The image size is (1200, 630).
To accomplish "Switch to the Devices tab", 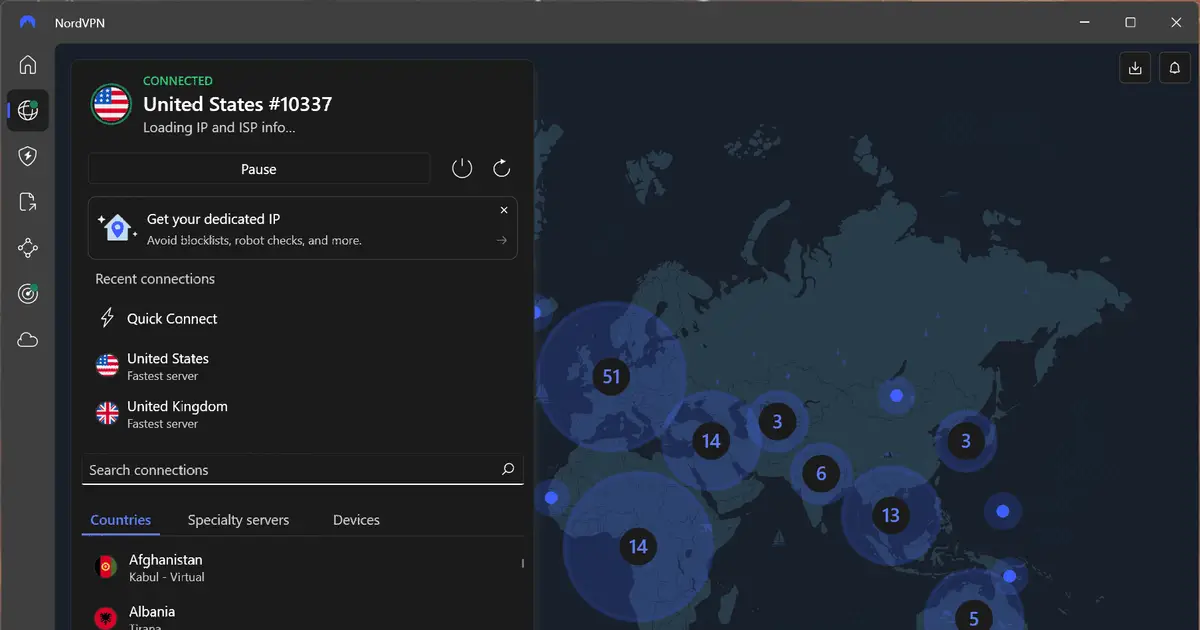I will point(356,520).
